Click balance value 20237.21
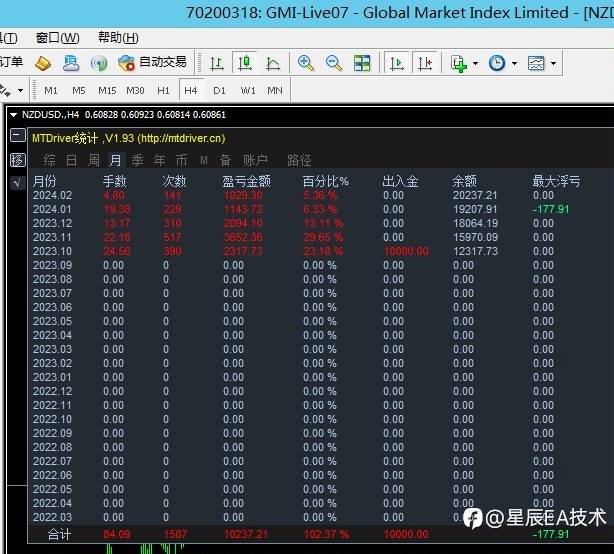The height and width of the screenshot is (554, 614). coord(475,195)
